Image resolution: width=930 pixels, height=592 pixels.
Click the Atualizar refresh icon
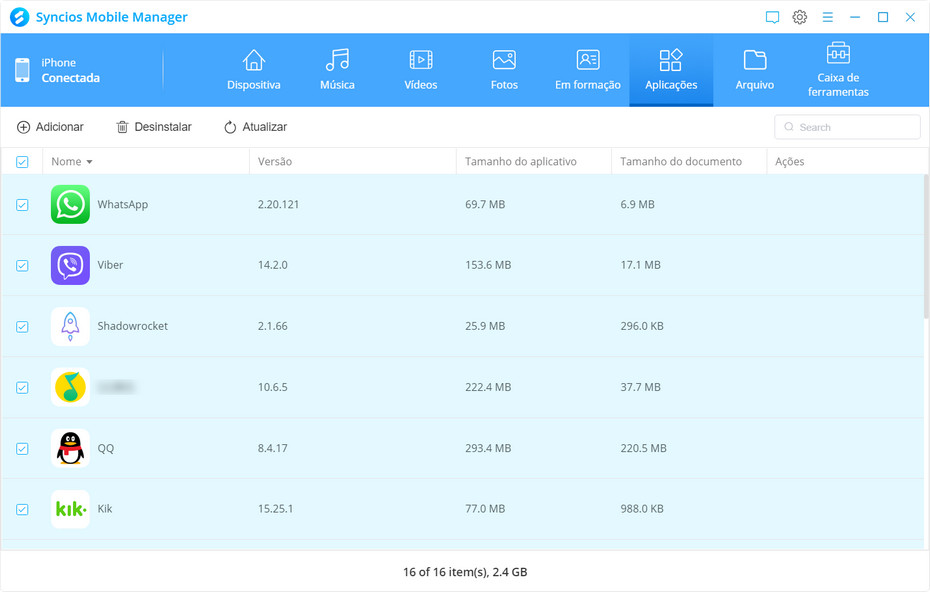coord(230,127)
